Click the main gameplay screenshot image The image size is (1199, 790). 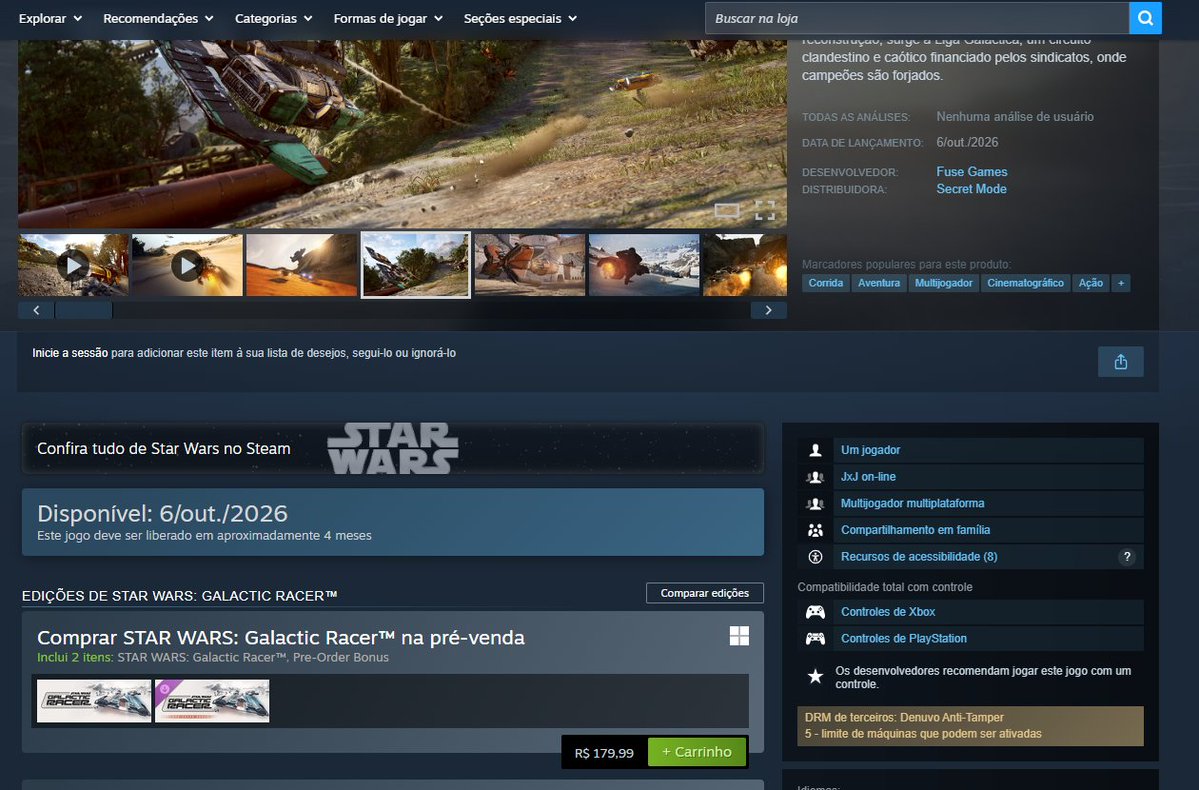[x=402, y=134]
